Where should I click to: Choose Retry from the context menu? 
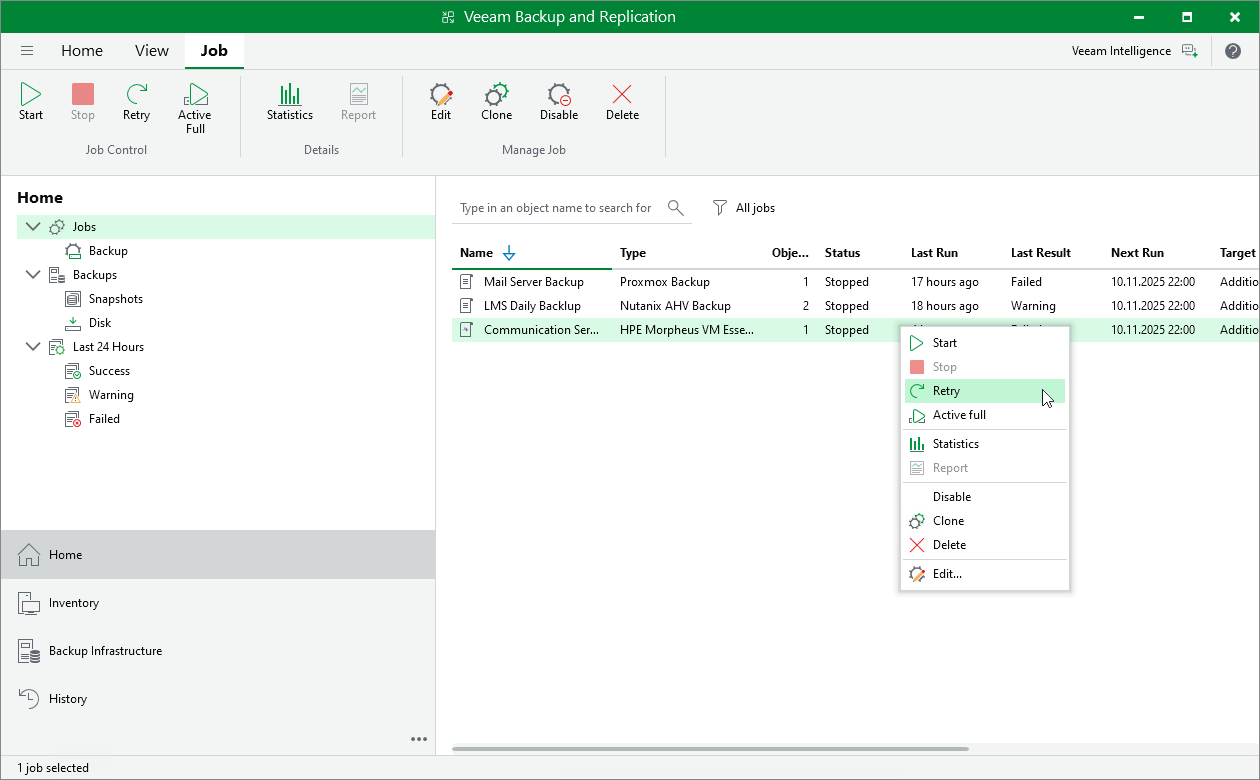coord(946,391)
